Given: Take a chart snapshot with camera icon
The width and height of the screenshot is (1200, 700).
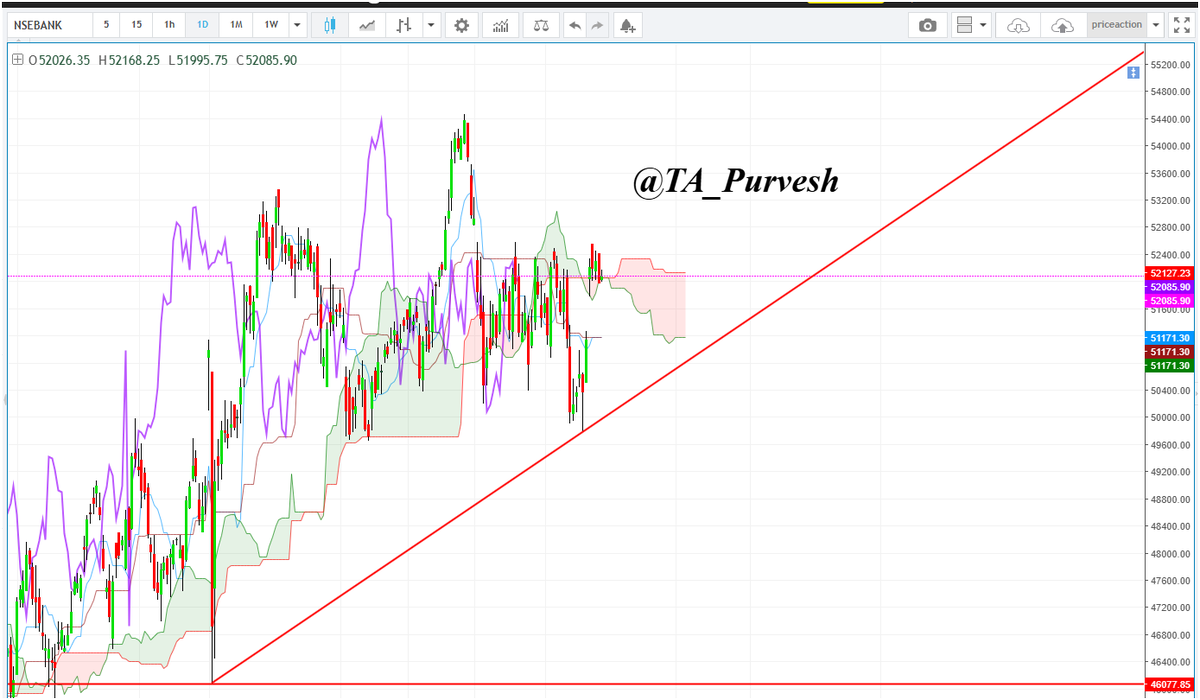Looking at the screenshot, I should point(928,25).
